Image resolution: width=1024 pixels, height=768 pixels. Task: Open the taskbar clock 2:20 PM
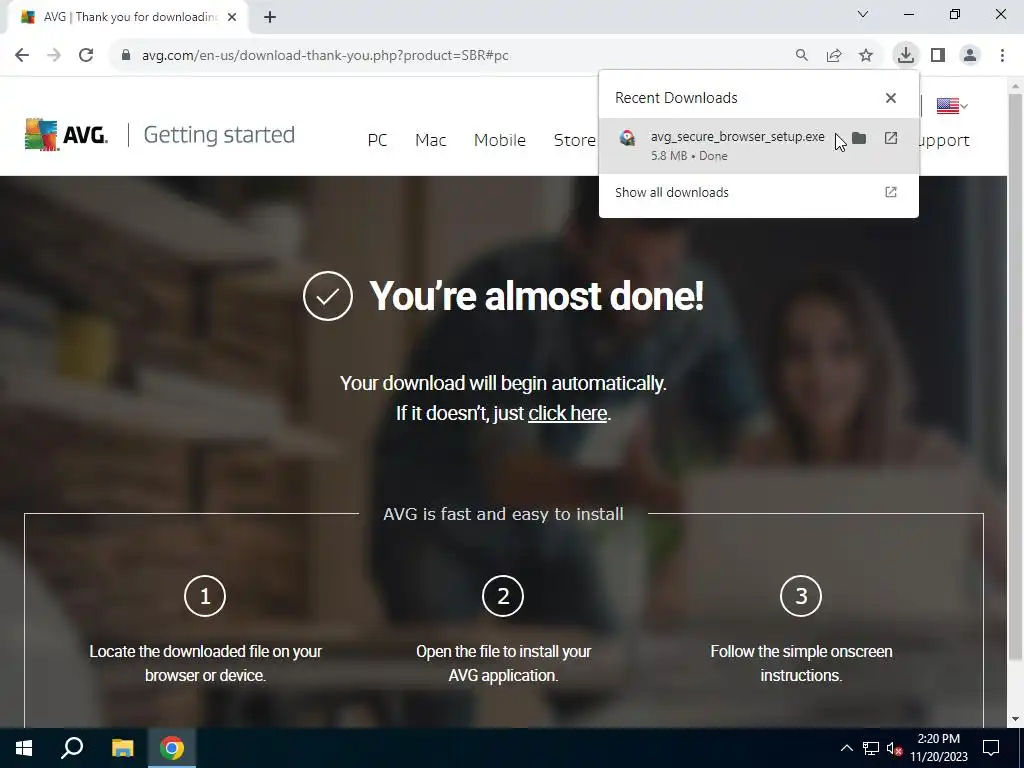pos(938,748)
